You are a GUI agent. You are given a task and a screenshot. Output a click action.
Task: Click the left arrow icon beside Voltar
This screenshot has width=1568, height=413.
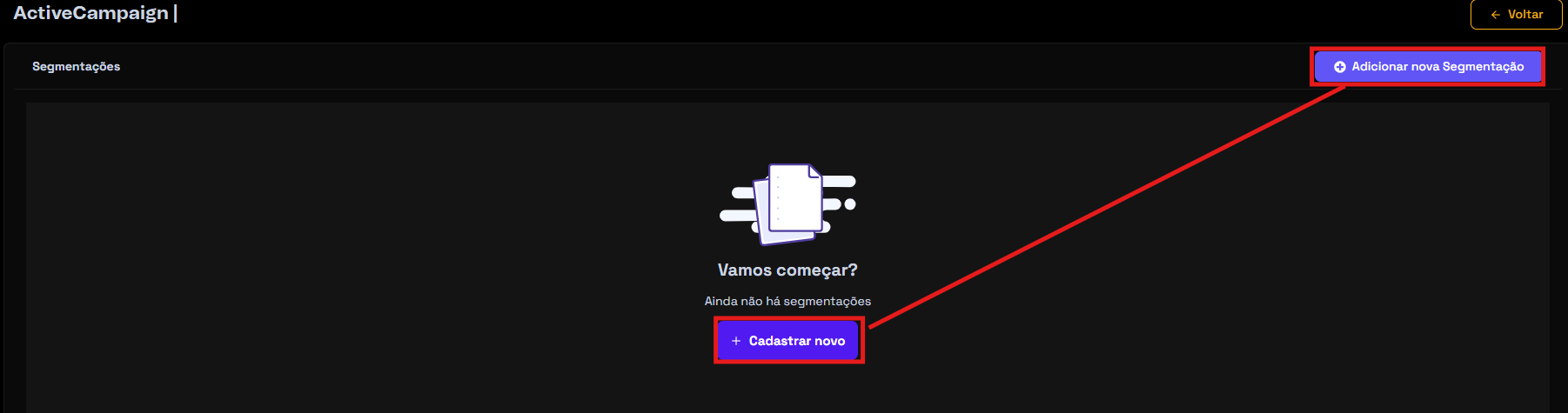(1495, 15)
